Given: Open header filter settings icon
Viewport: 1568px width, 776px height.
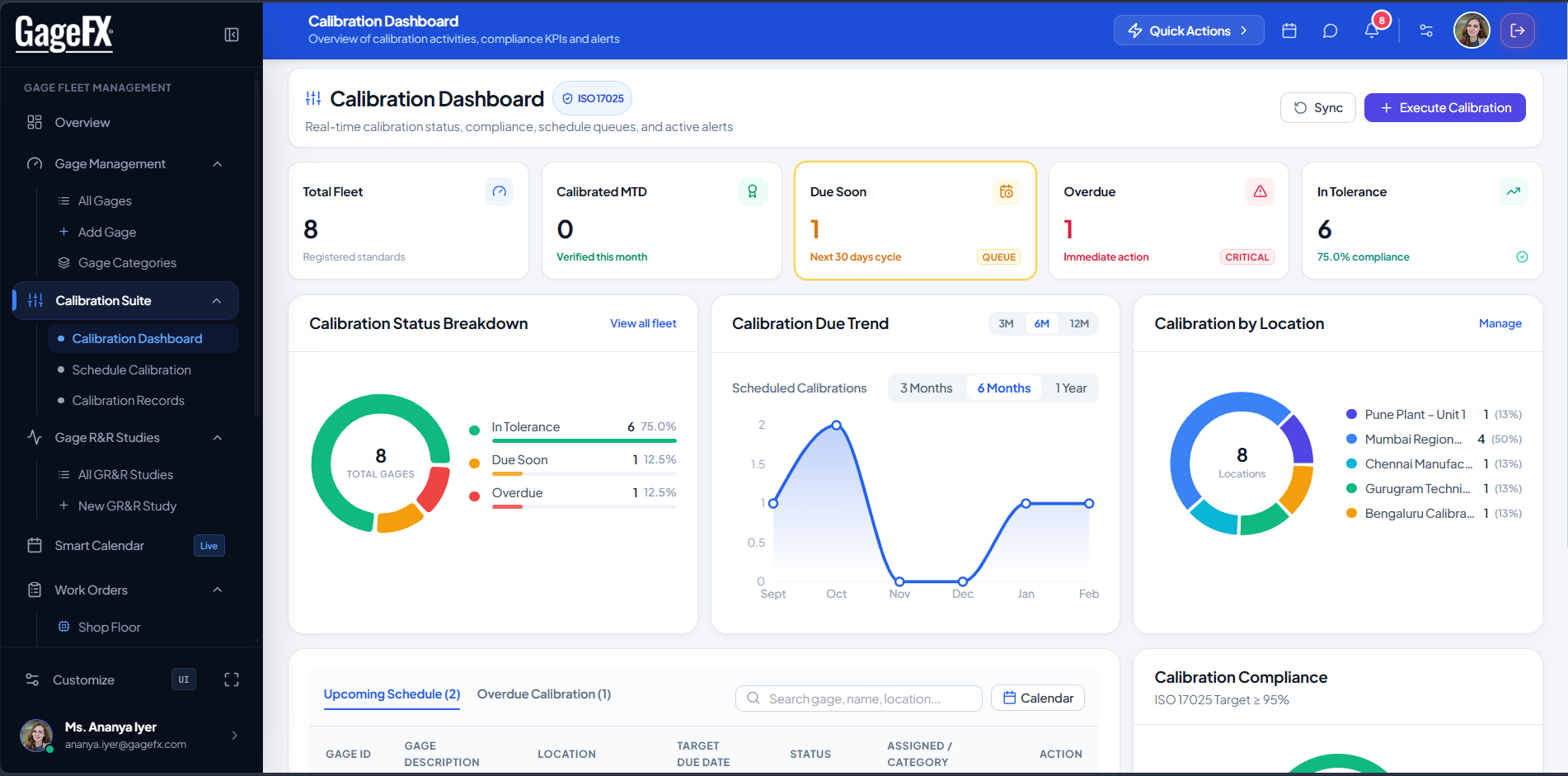Looking at the screenshot, I should [x=1426, y=31].
